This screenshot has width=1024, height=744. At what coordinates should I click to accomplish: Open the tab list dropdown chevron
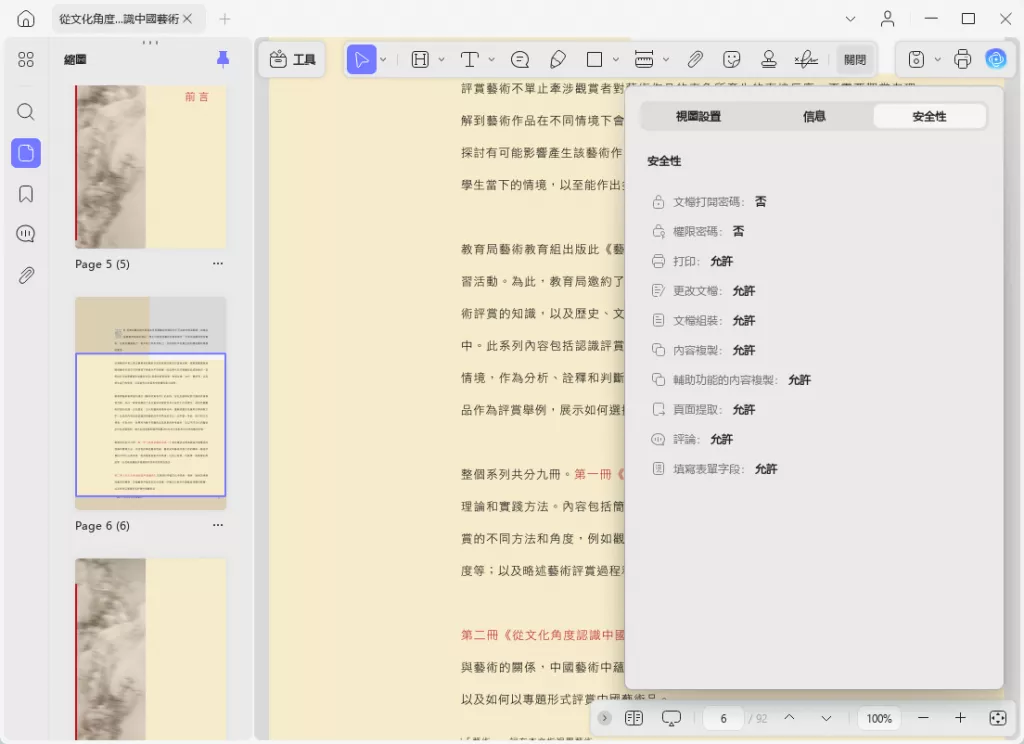point(850,19)
